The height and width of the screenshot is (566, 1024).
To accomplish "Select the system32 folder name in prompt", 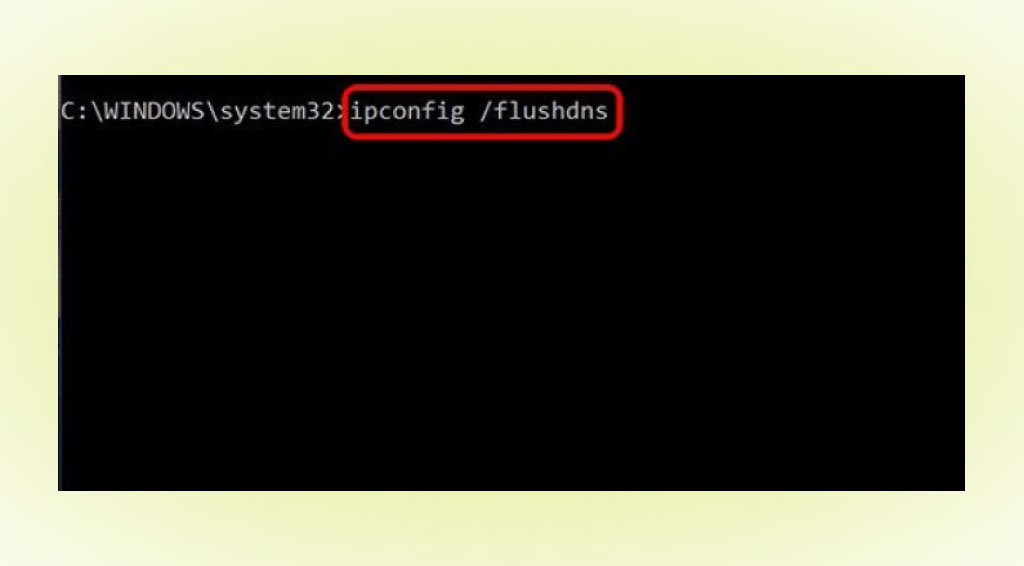I will pyautogui.click(x=278, y=112).
